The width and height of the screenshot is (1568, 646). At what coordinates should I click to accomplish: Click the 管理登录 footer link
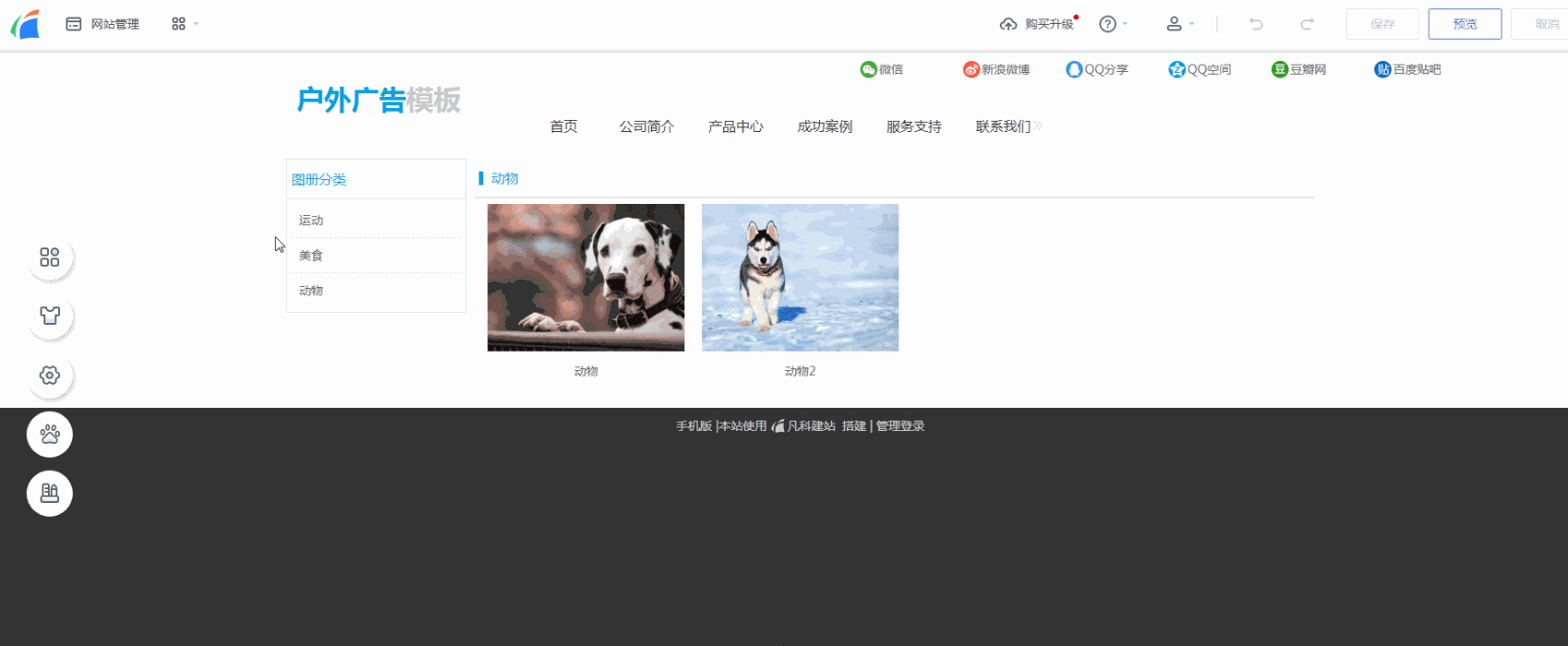click(x=900, y=426)
